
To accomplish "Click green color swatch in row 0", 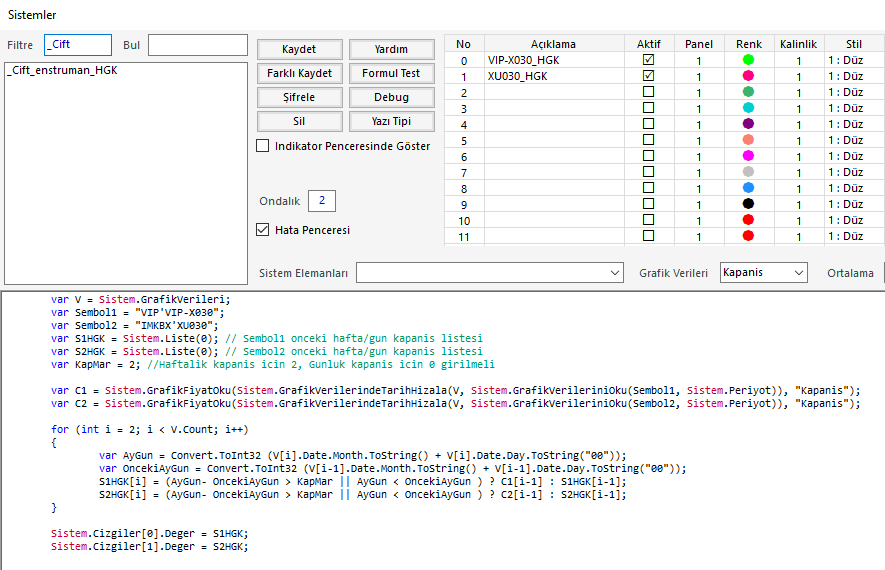I will pyautogui.click(x=748, y=60).
